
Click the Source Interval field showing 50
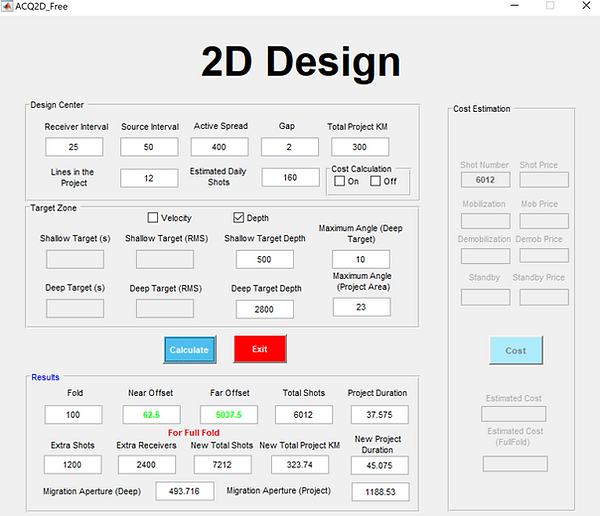pyautogui.click(x=149, y=147)
